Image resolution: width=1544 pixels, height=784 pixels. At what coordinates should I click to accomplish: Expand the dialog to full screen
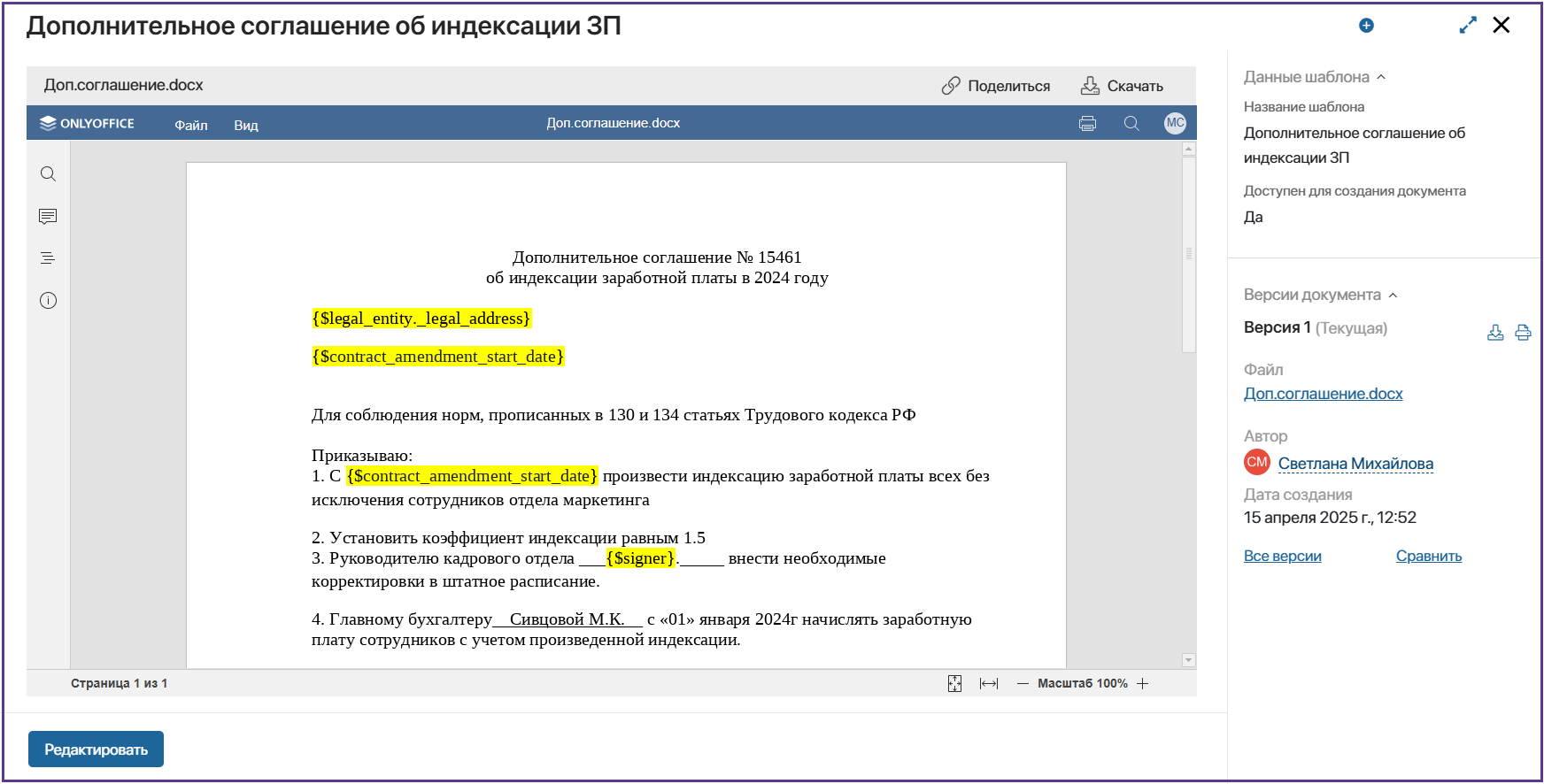pyautogui.click(x=1468, y=26)
